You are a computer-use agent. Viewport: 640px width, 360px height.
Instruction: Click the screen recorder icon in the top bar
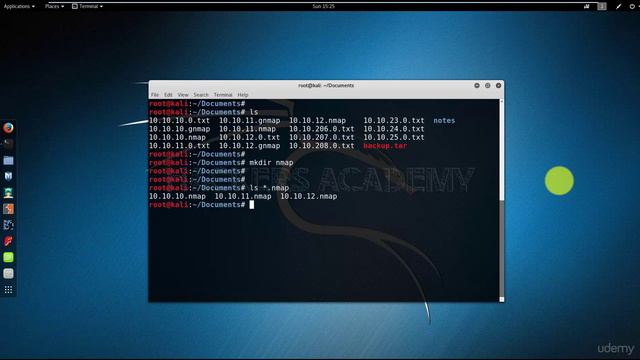coord(587,6)
